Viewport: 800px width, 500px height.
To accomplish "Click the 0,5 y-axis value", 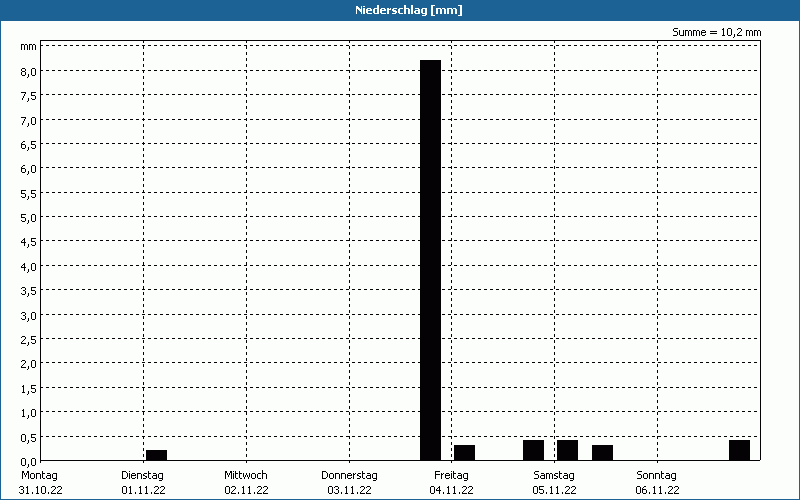I will (29, 438).
